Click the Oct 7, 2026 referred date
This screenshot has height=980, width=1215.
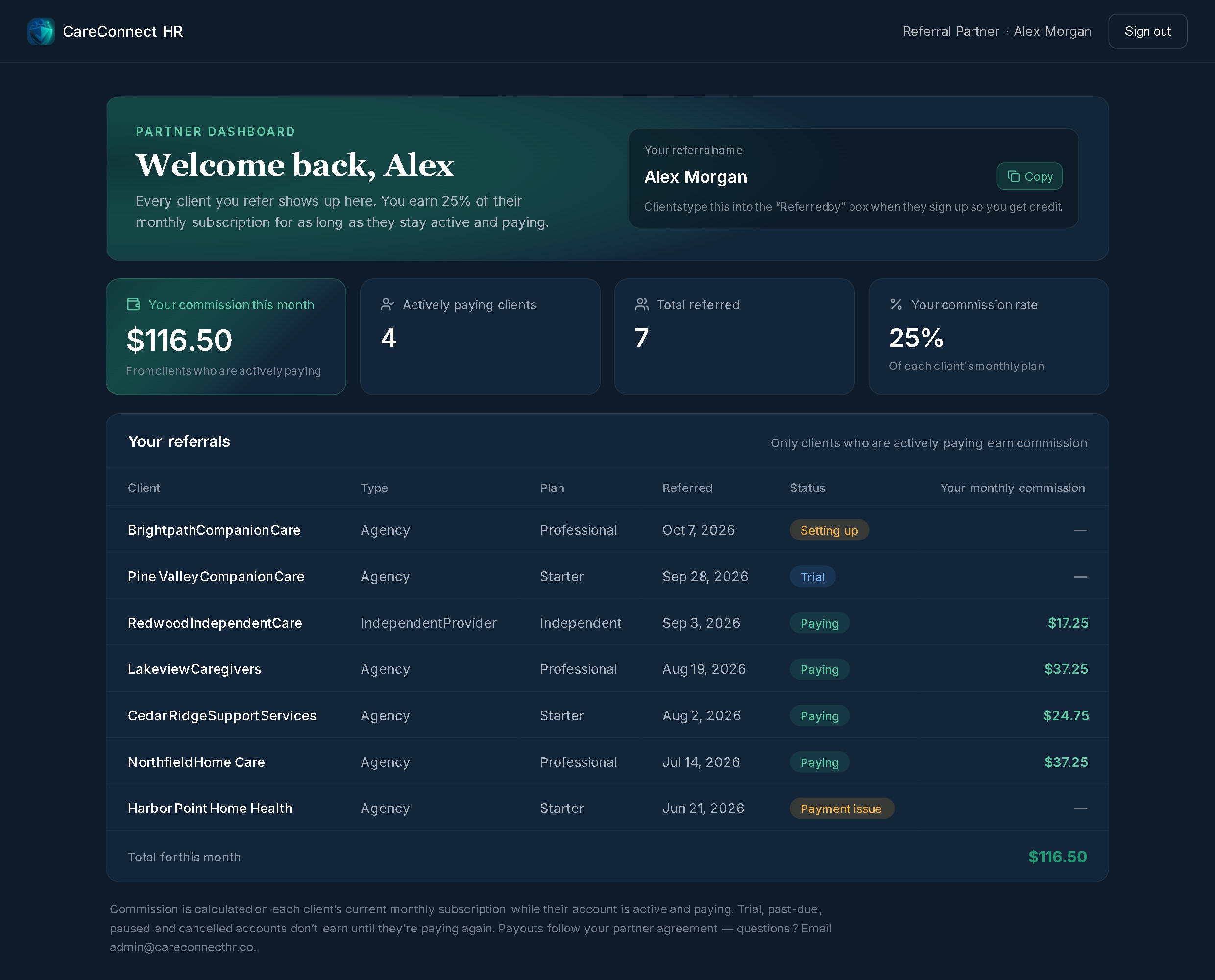(698, 530)
